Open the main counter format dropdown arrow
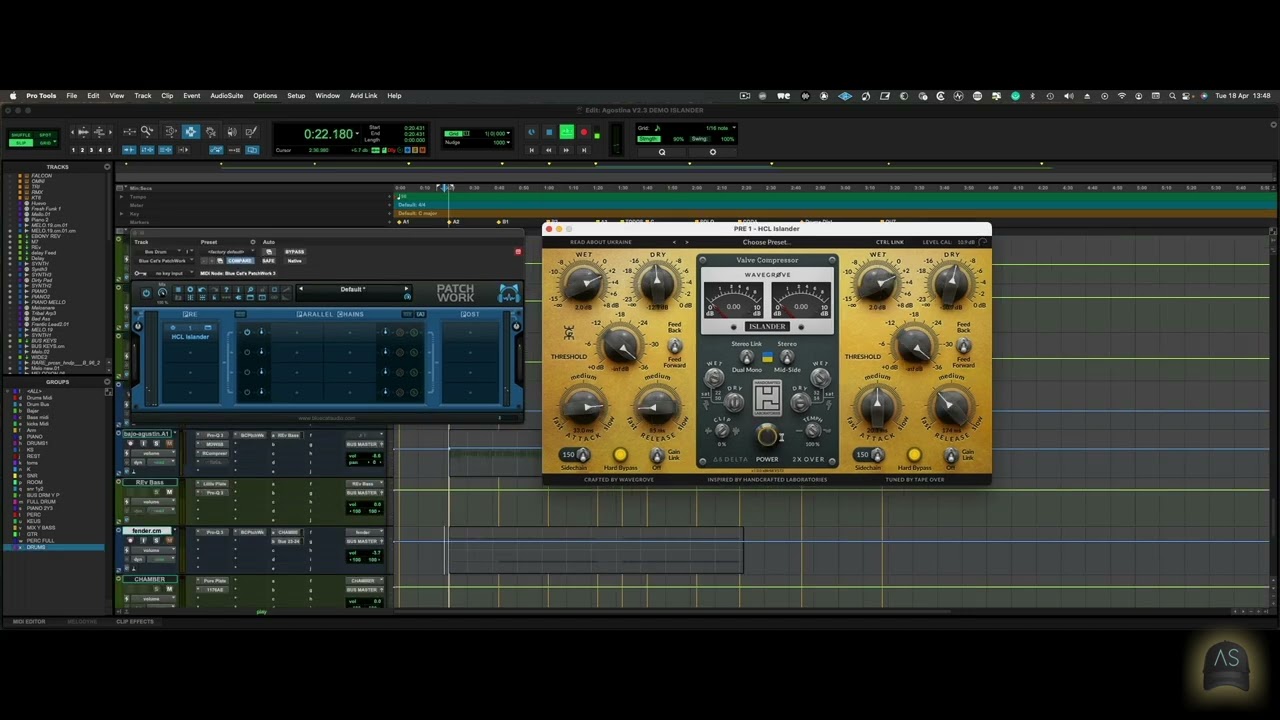Image resolution: width=1280 pixels, height=720 pixels. click(357, 133)
